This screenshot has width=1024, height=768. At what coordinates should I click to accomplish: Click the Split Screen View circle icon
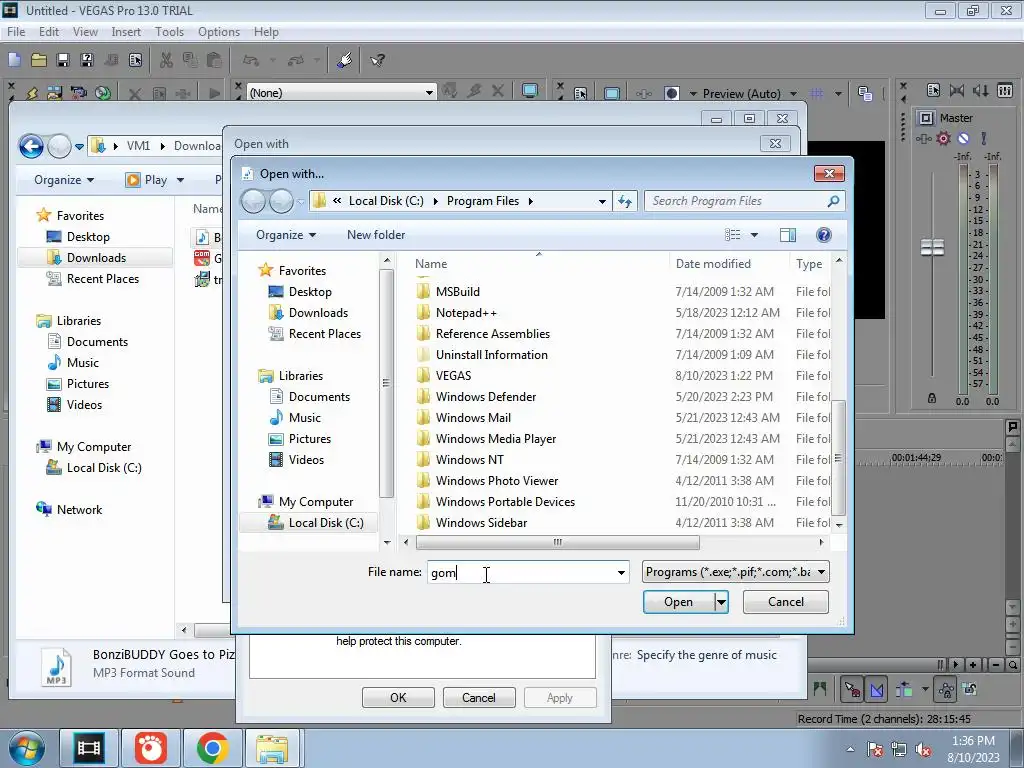(x=671, y=93)
